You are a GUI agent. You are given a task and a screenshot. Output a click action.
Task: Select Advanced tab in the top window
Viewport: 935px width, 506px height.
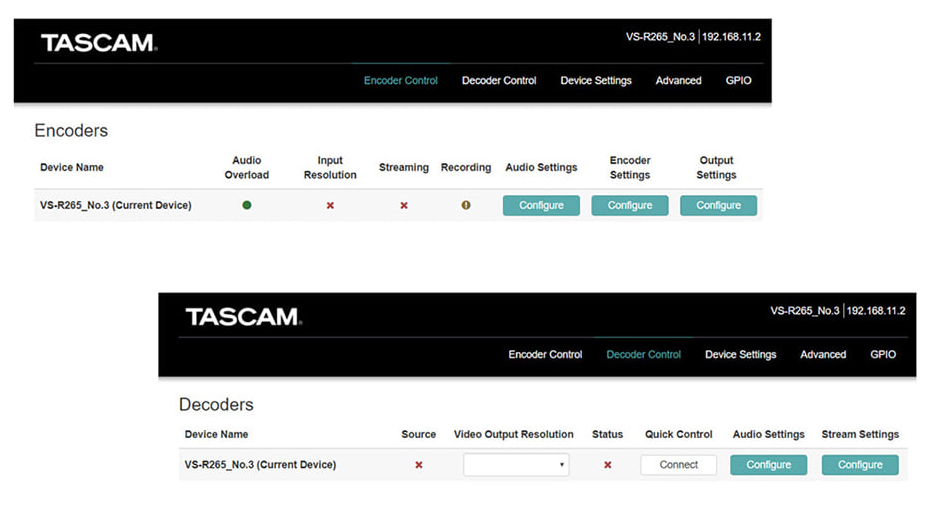[x=679, y=80]
